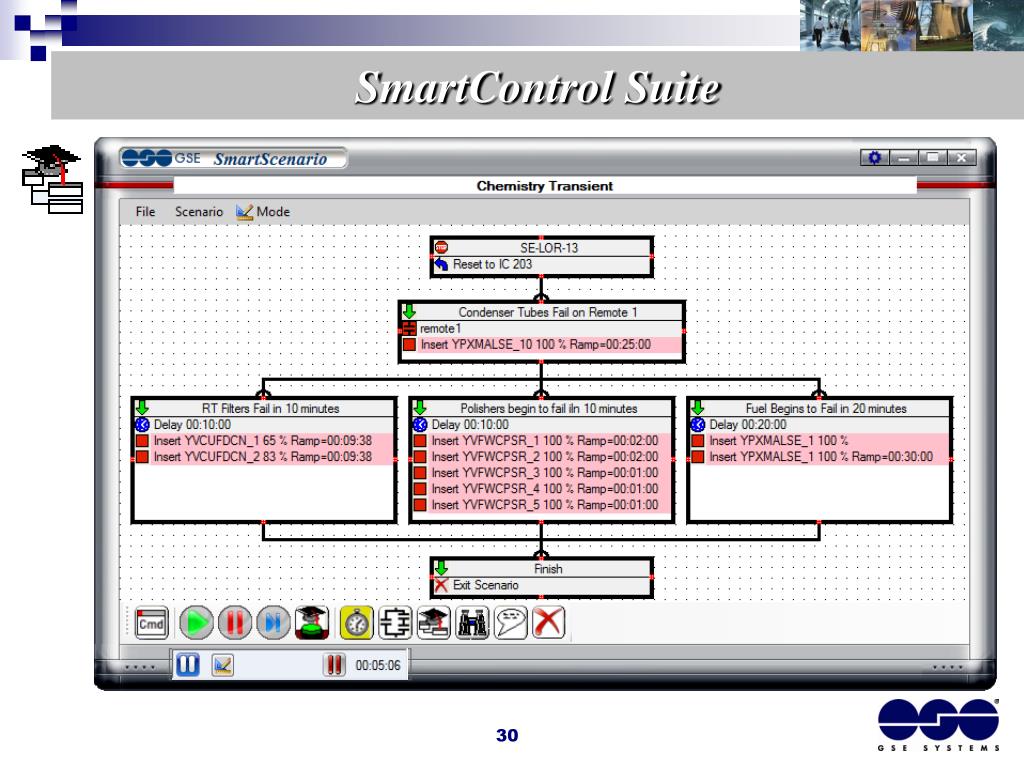Click the red pause indicator beside the timer
The image size is (1024, 768).
coord(334,665)
